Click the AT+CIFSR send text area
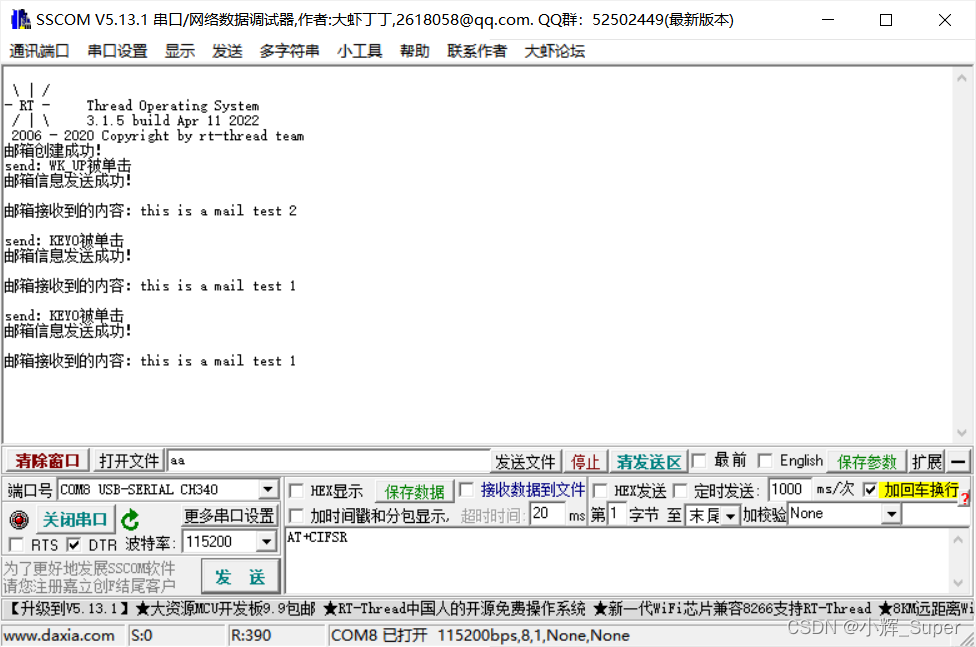976x647 pixels. (617, 560)
